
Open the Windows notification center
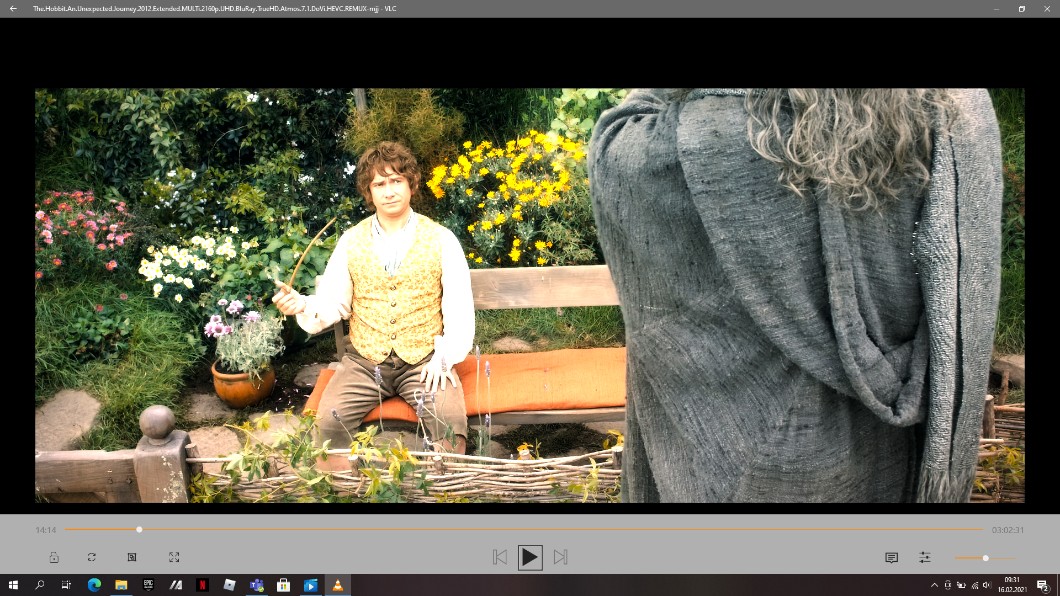pyautogui.click(x=1042, y=585)
